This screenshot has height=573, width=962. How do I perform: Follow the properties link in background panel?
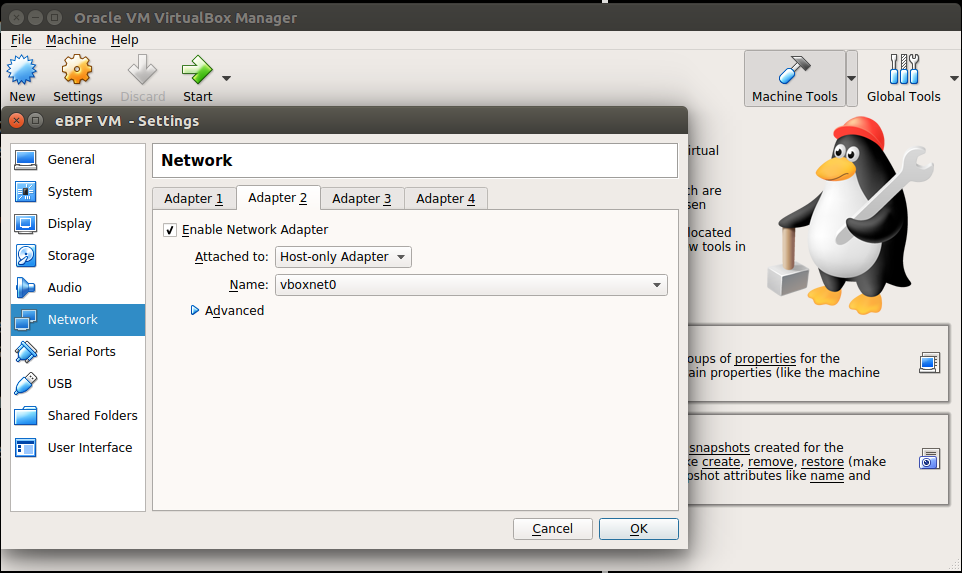765,358
